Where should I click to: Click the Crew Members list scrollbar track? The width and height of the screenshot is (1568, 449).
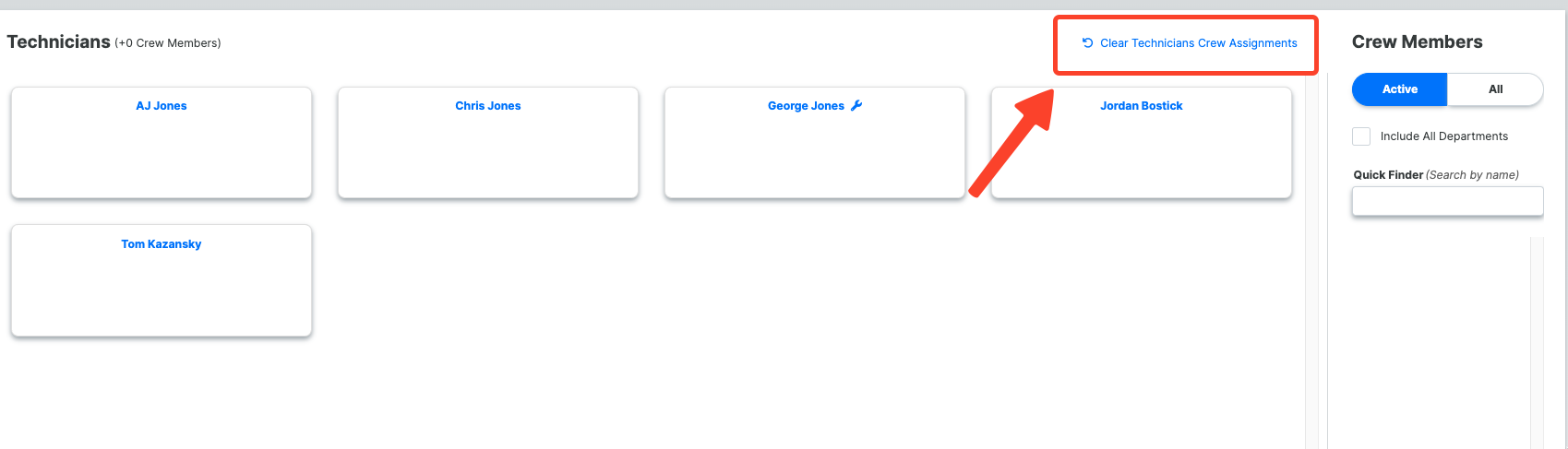1537,343
